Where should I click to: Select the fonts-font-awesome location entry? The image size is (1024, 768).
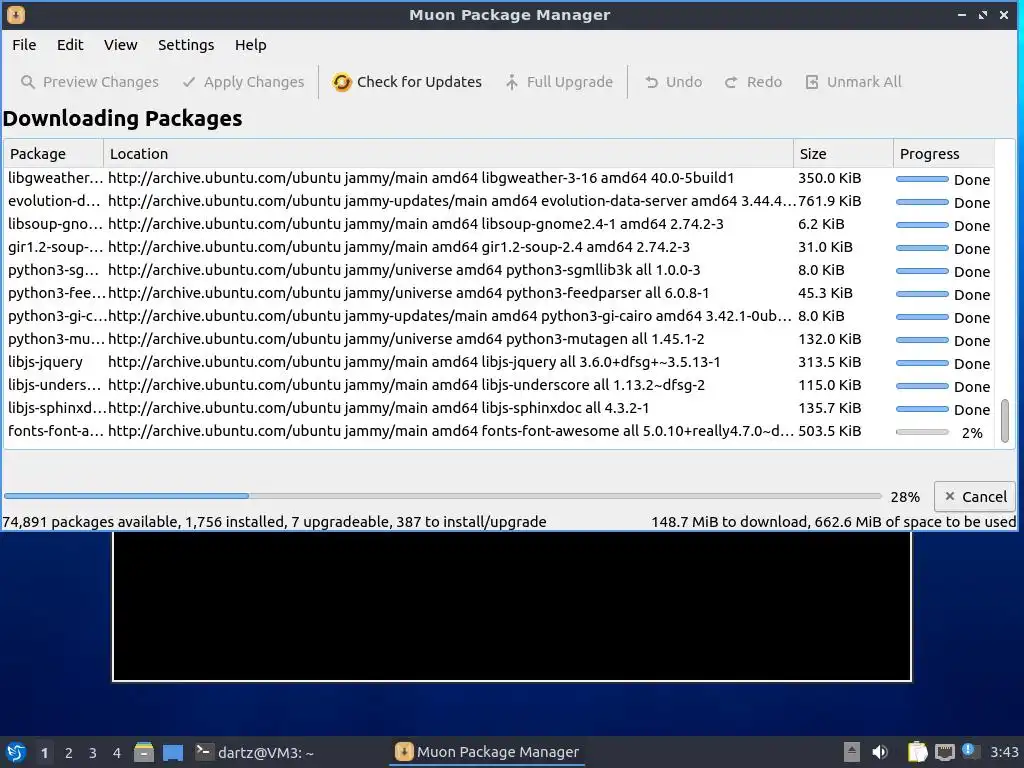click(451, 431)
